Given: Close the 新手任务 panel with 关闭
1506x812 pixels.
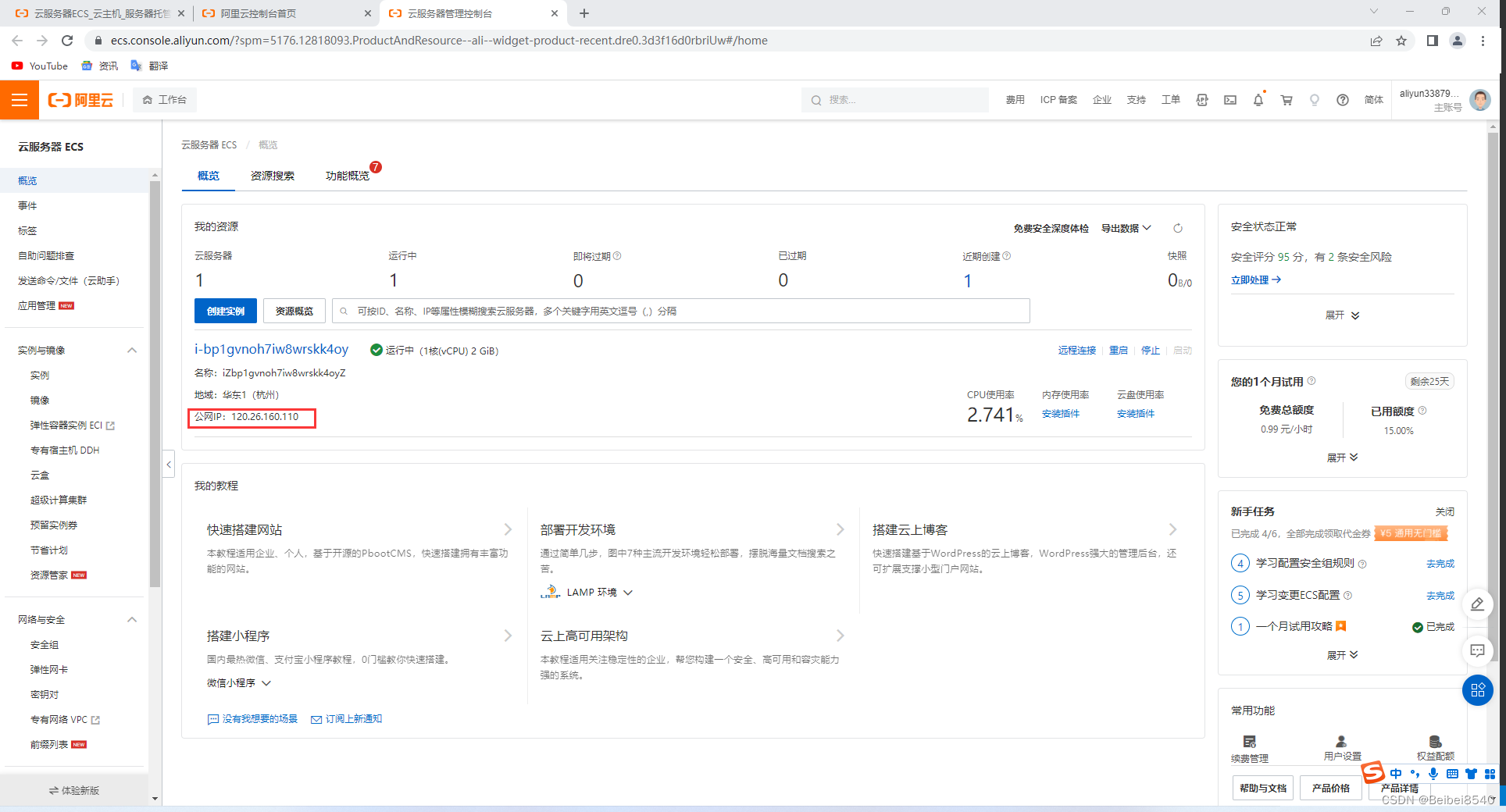Looking at the screenshot, I should (x=1445, y=512).
